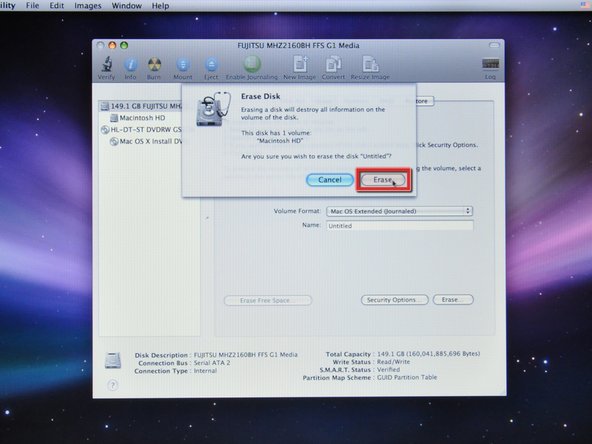Cancel the Erase Disk dialog

coord(330,180)
